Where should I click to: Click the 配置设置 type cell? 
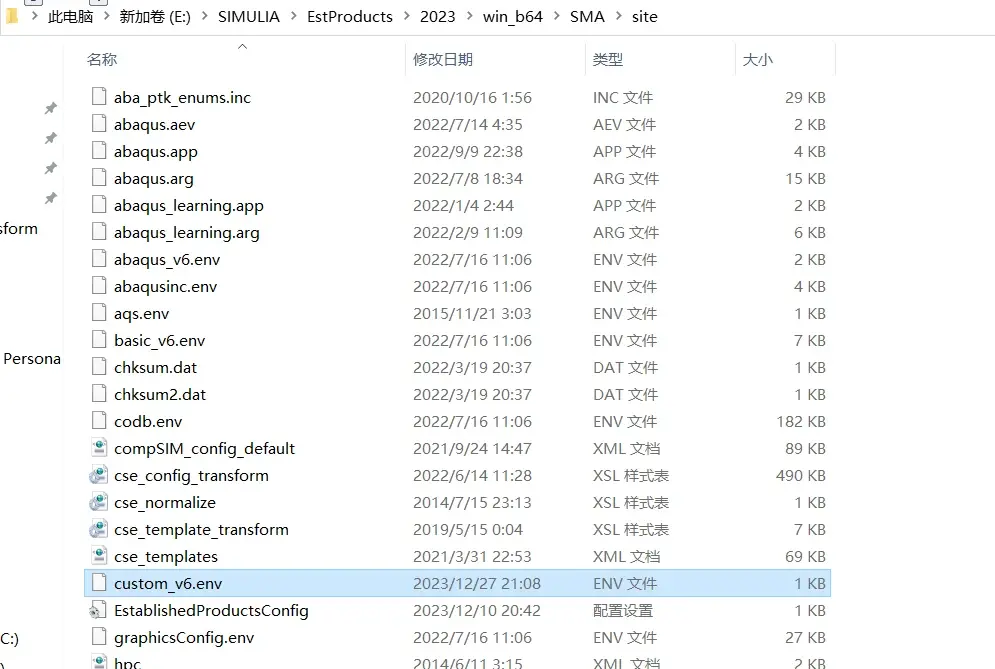(623, 611)
